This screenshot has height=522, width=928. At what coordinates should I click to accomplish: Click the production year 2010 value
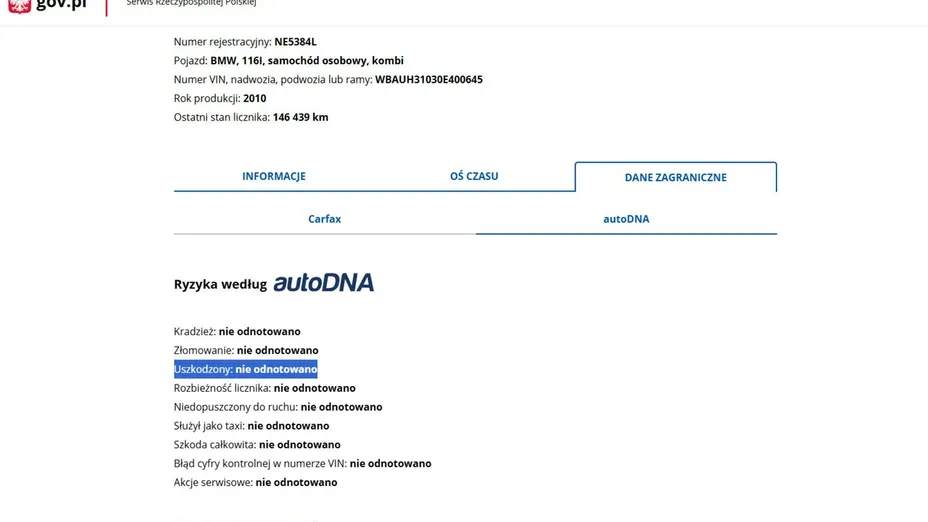254,99
